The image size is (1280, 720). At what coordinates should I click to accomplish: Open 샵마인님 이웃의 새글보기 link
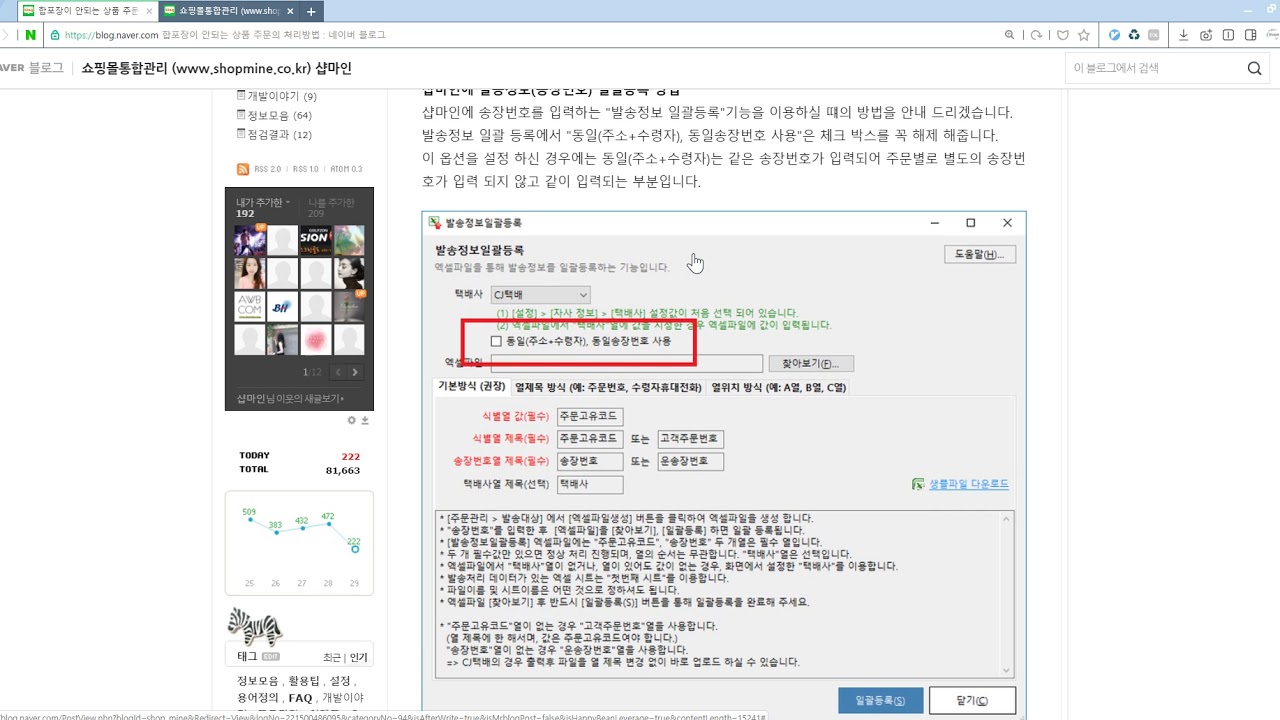pos(290,398)
